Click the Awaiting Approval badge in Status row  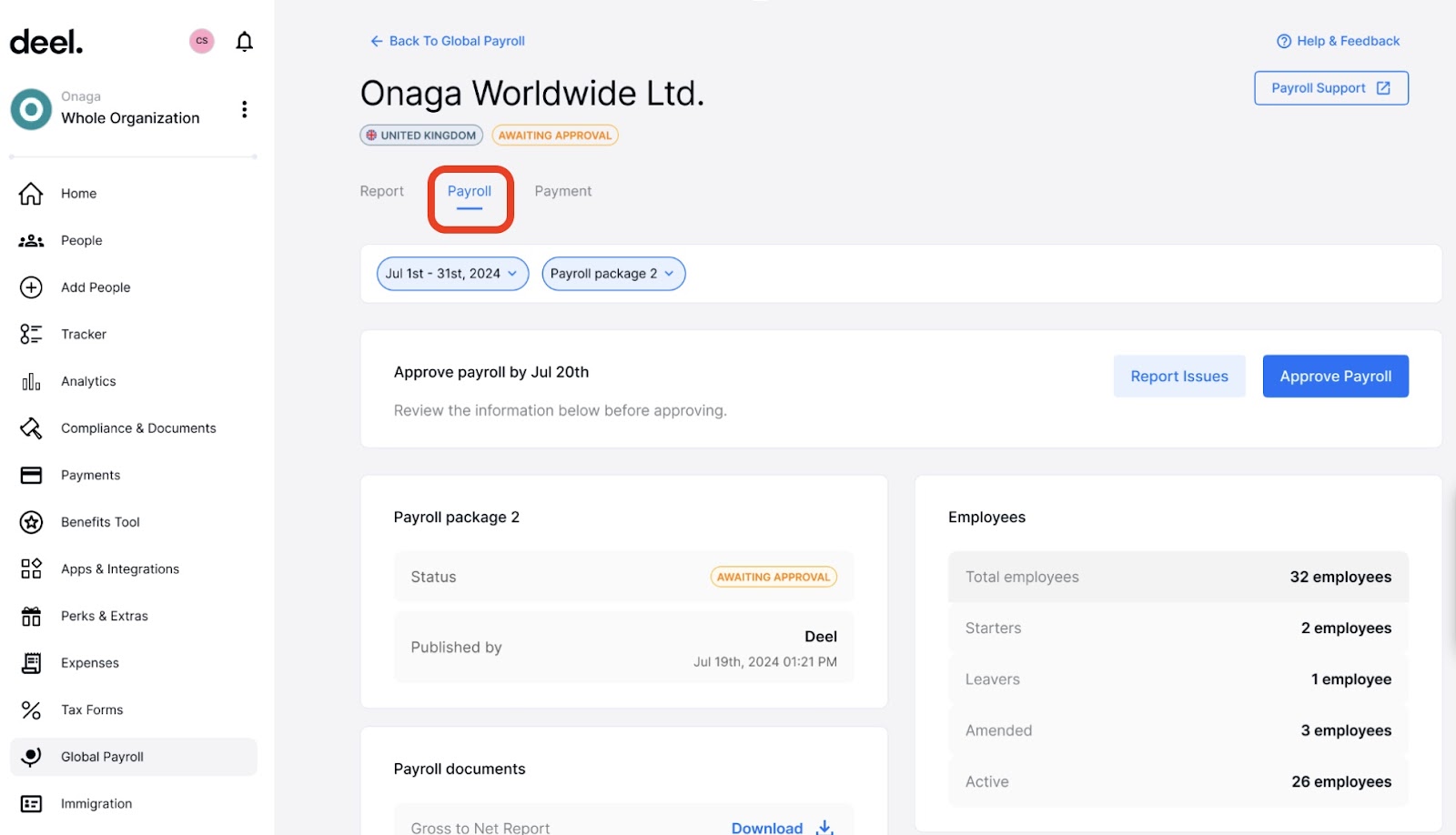(x=773, y=577)
